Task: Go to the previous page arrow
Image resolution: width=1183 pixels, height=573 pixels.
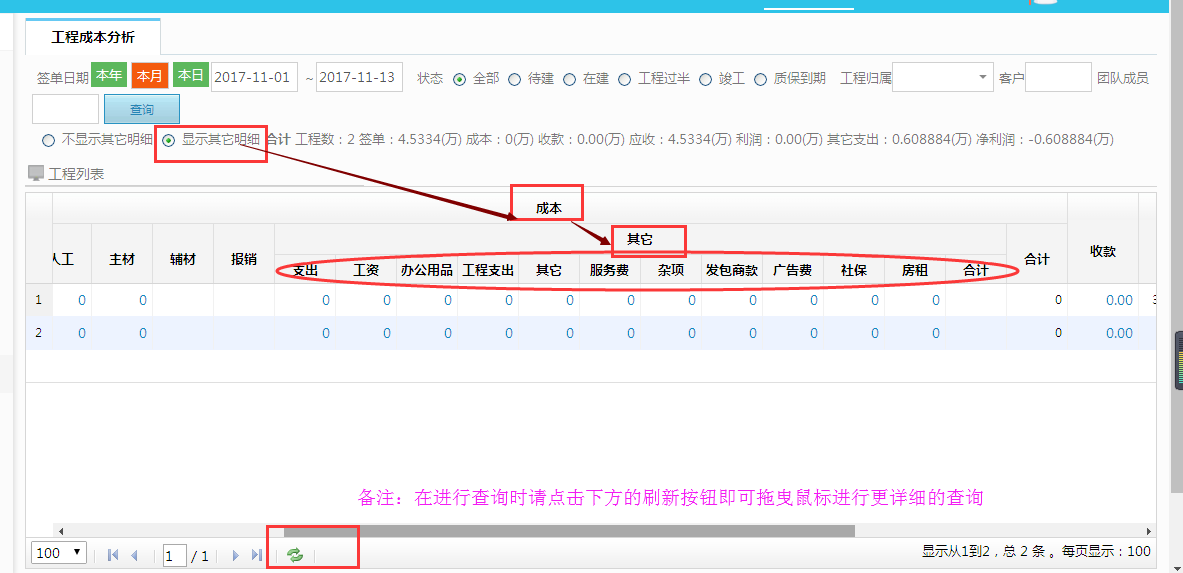Action: (135, 555)
